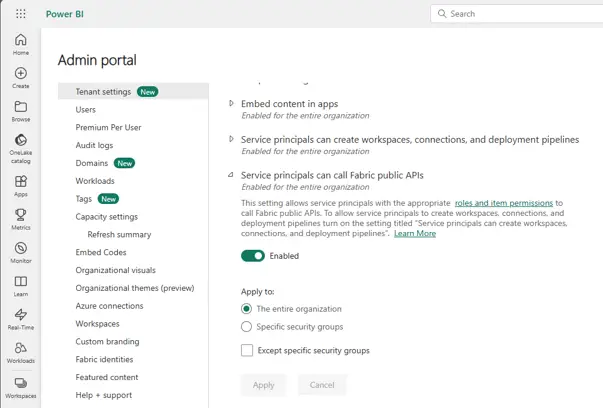Open Tenant settings in admin menu
This screenshot has width=603, height=408.
[133, 92]
